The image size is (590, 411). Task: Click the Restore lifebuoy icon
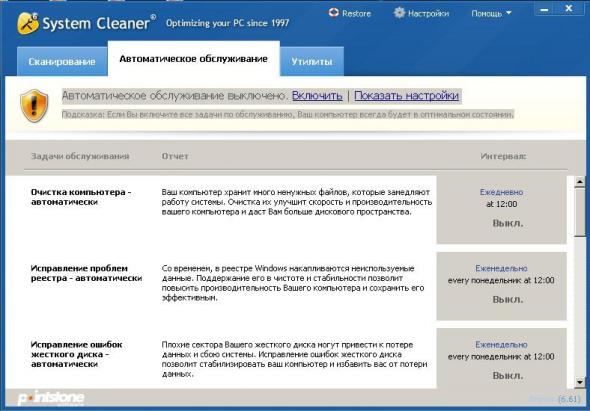point(334,13)
